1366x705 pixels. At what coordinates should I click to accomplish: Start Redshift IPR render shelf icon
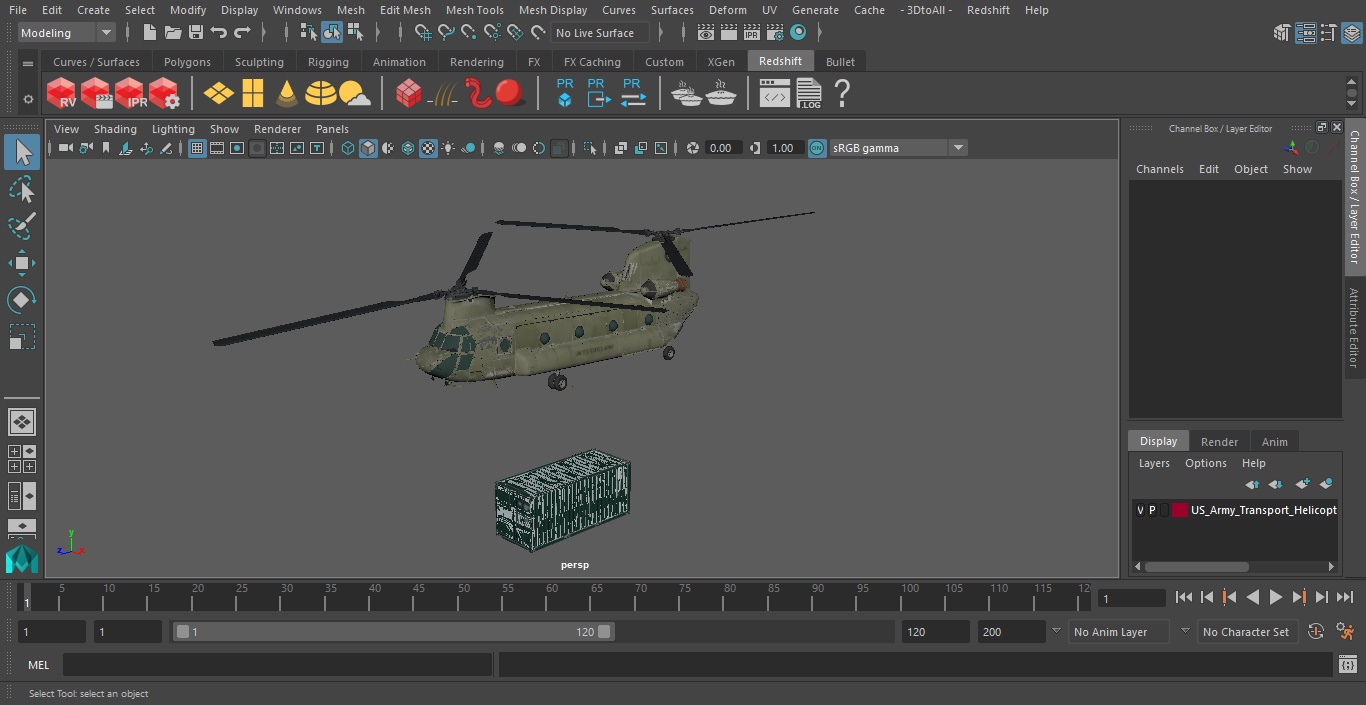[x=130, y=94]
